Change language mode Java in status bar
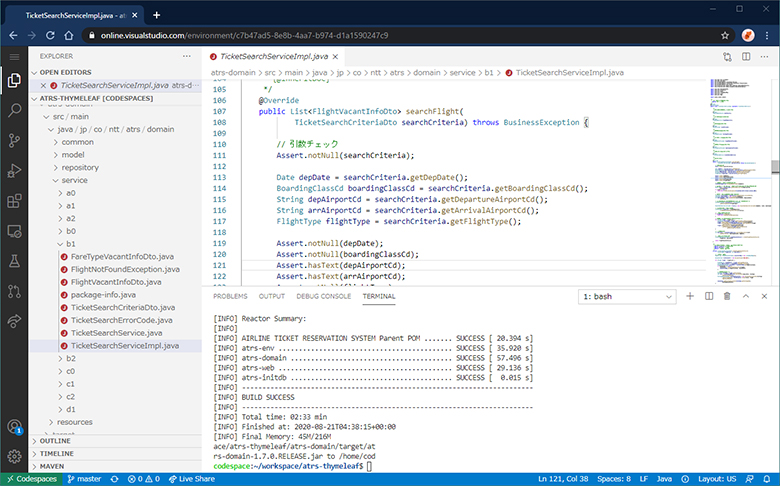Viewport: 780px width, 486px height. pyautogui.click(x=664, y=479)
